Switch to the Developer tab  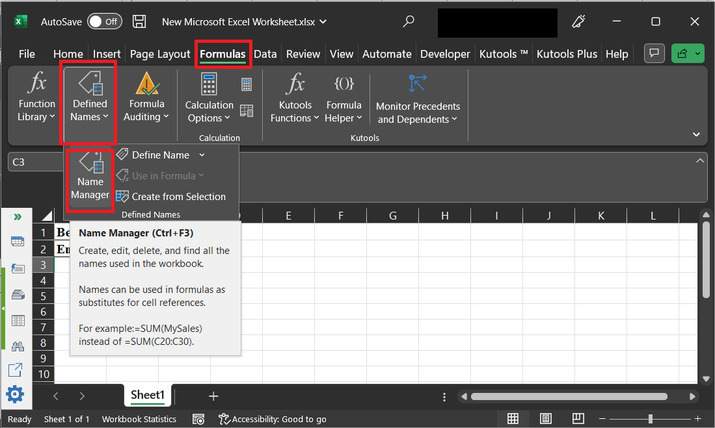pos(445,54)
